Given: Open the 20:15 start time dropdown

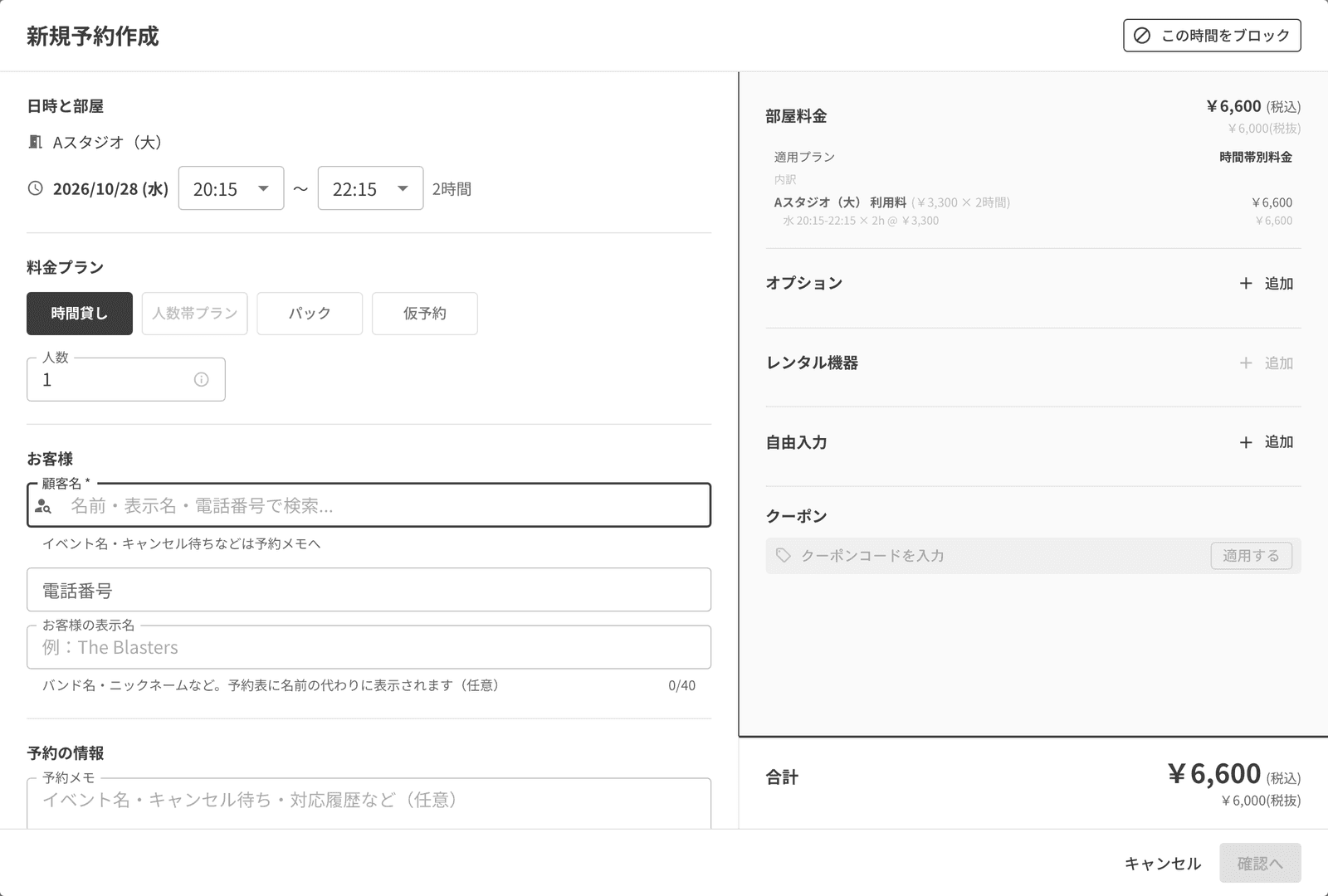Looking at the screenshot, I should tap(231, 188).
